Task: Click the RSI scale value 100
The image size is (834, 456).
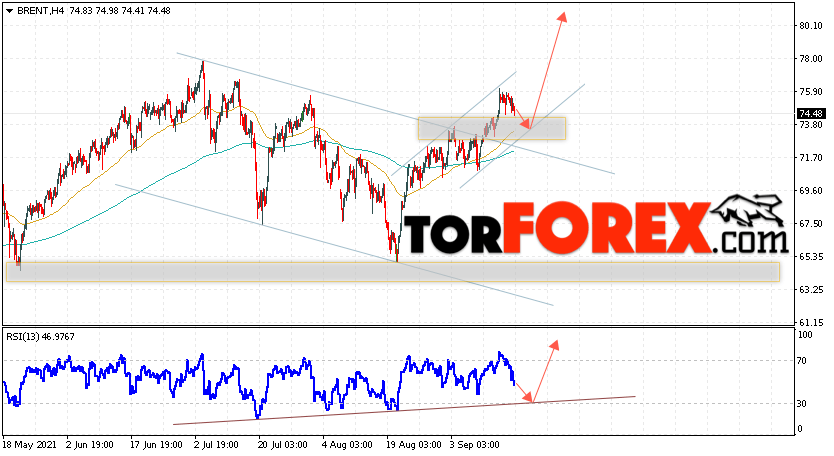Action: click(805, 335)
